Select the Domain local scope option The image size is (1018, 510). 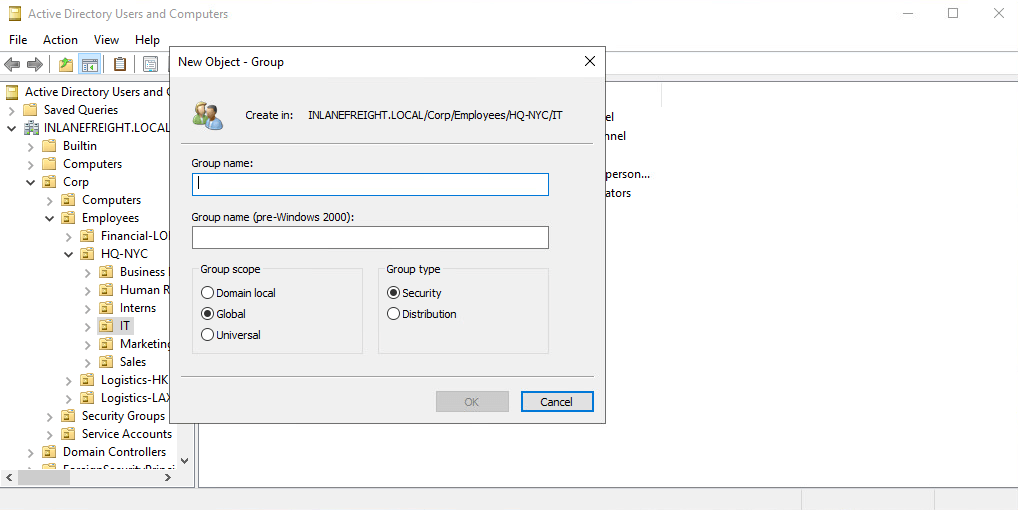238,293
